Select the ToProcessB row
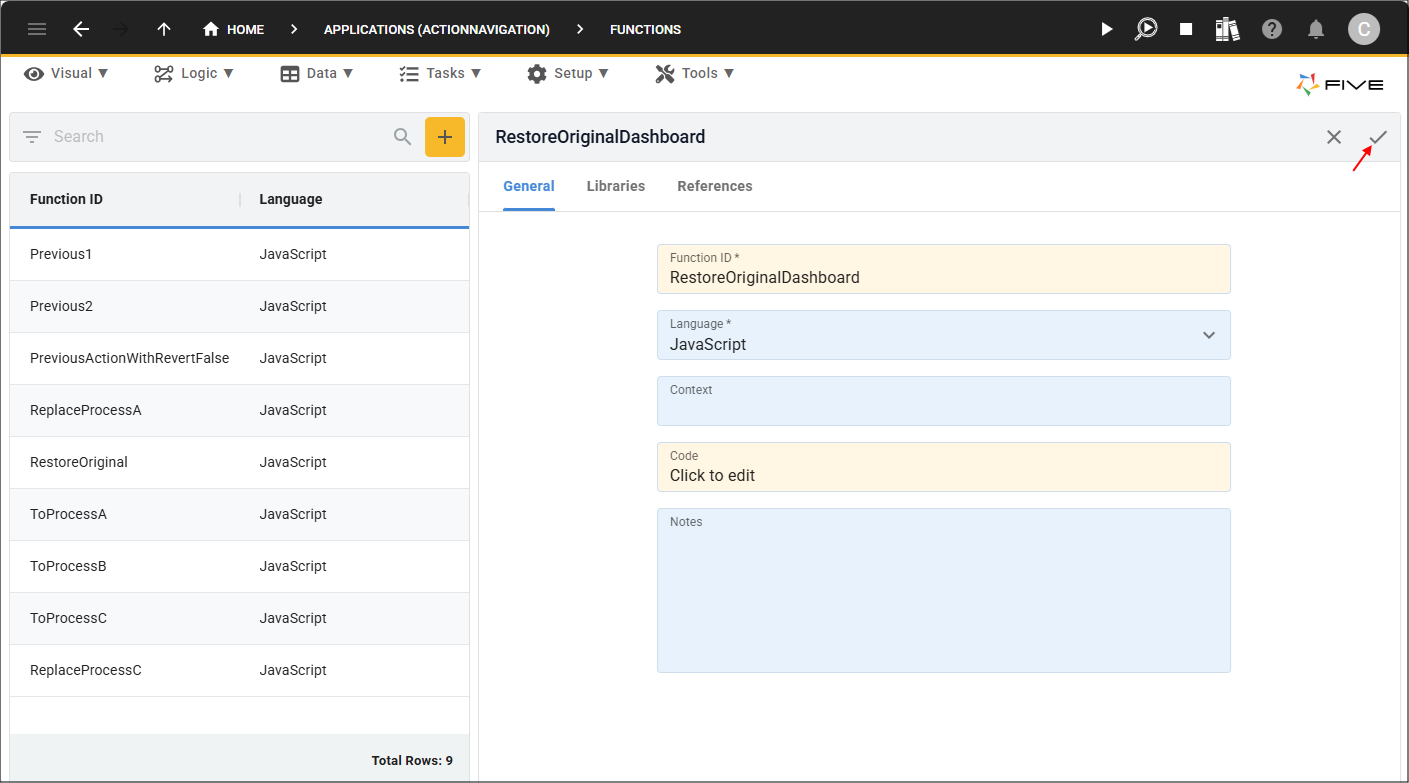 click(239, 567)
